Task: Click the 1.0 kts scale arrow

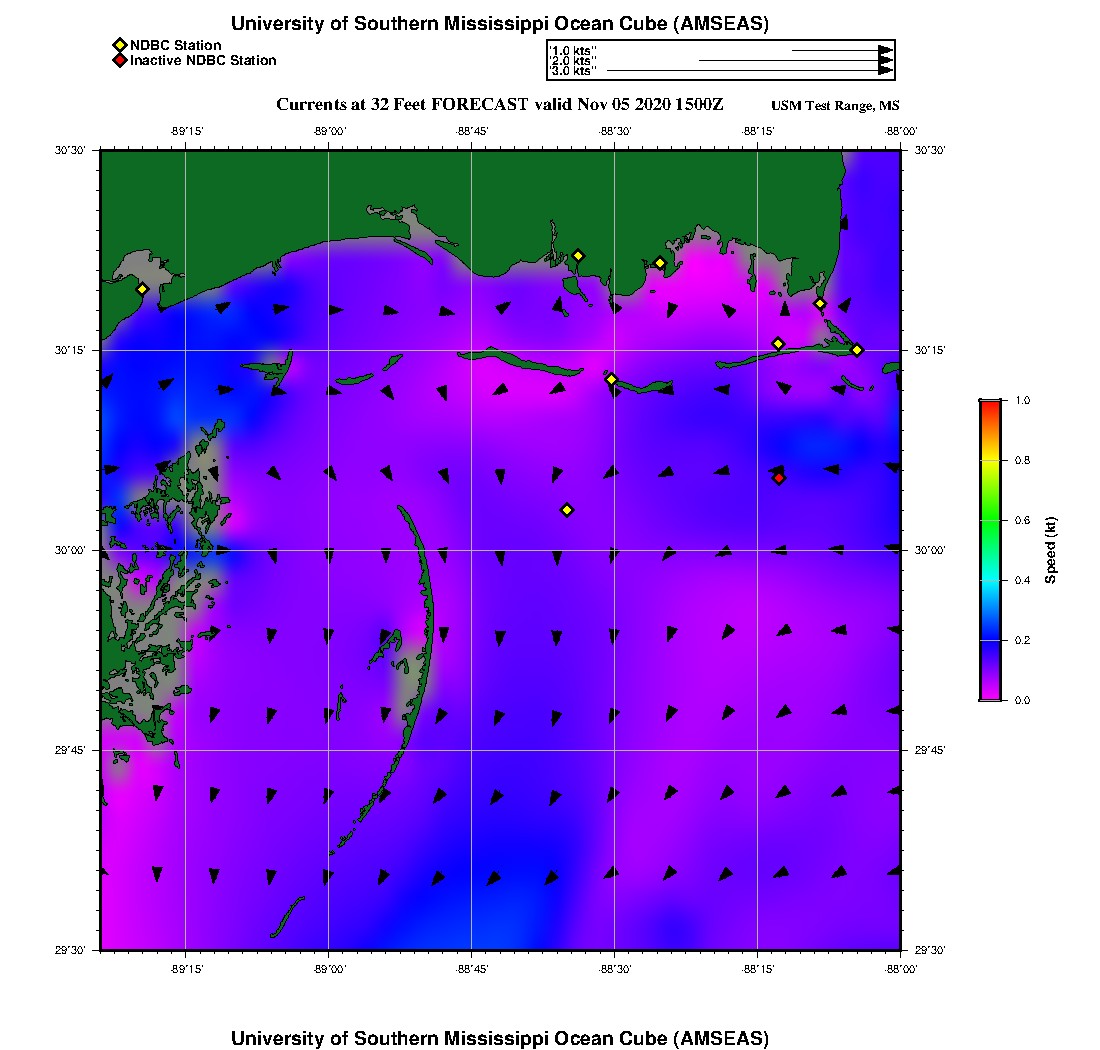Action: point(840,49)
